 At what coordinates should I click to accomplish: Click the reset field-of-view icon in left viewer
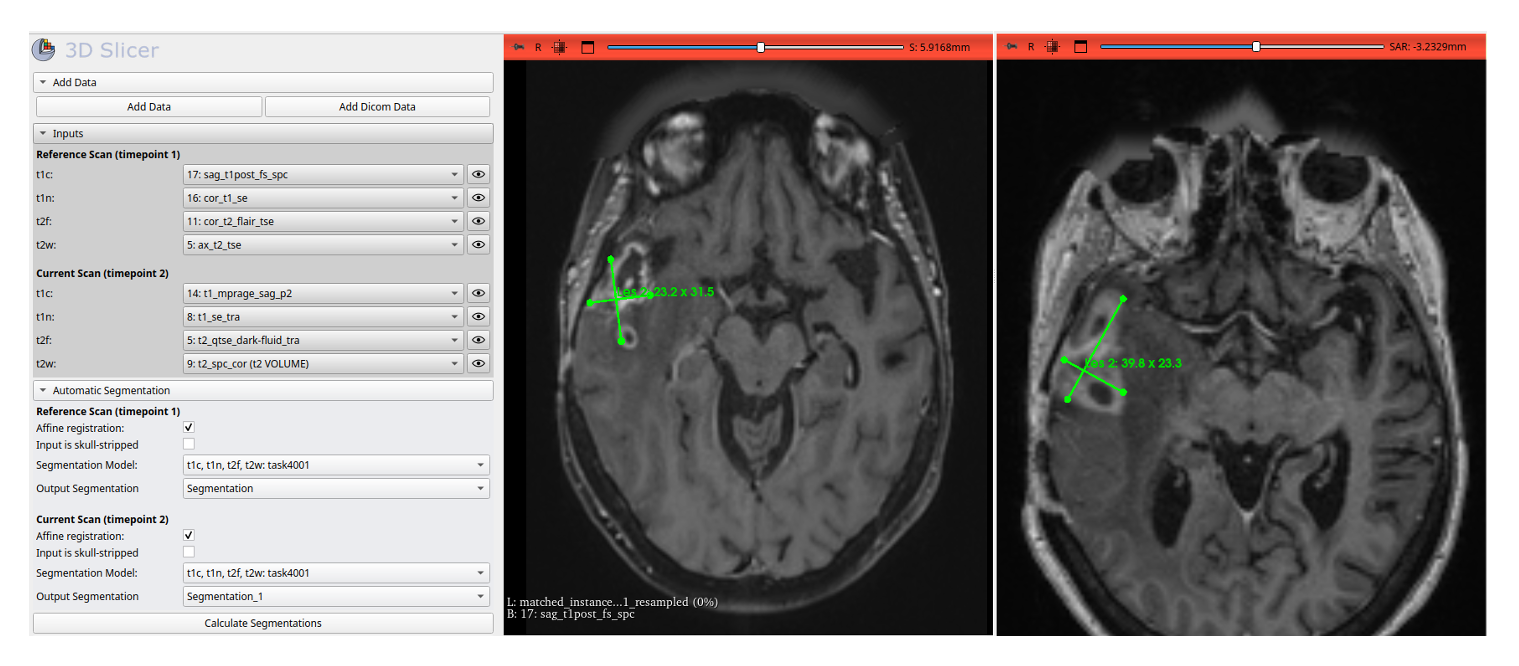(560, 47)
